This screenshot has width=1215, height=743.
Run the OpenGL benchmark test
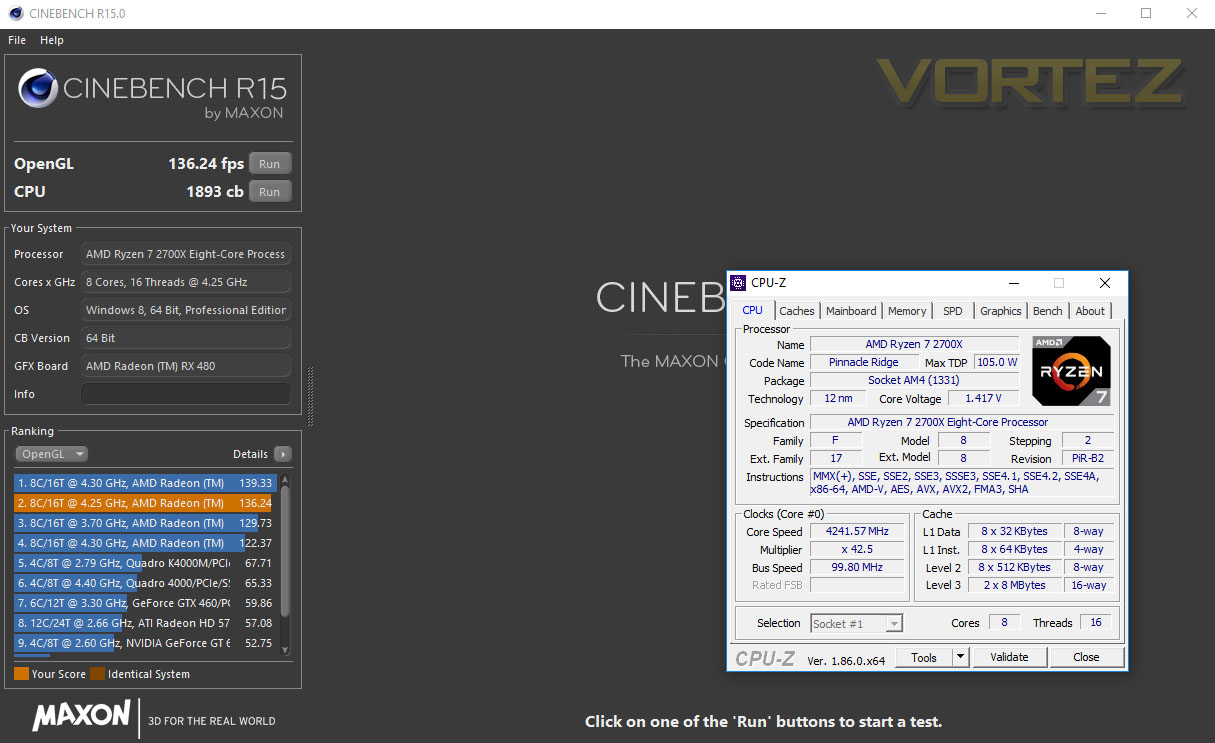270,164
